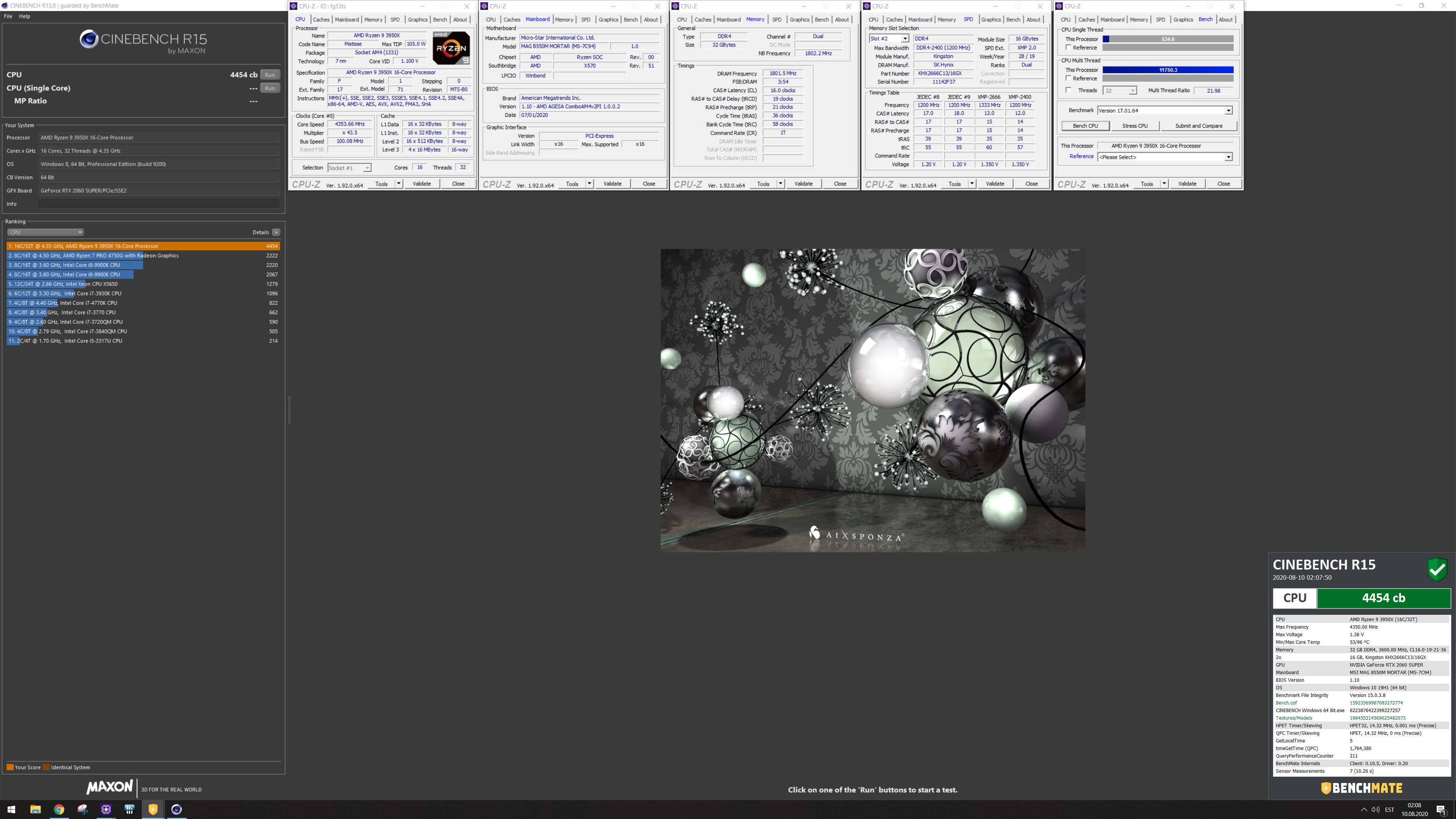
Task: Click the single thread 534.6 score bar
Action: click(x=1168, y=39)
